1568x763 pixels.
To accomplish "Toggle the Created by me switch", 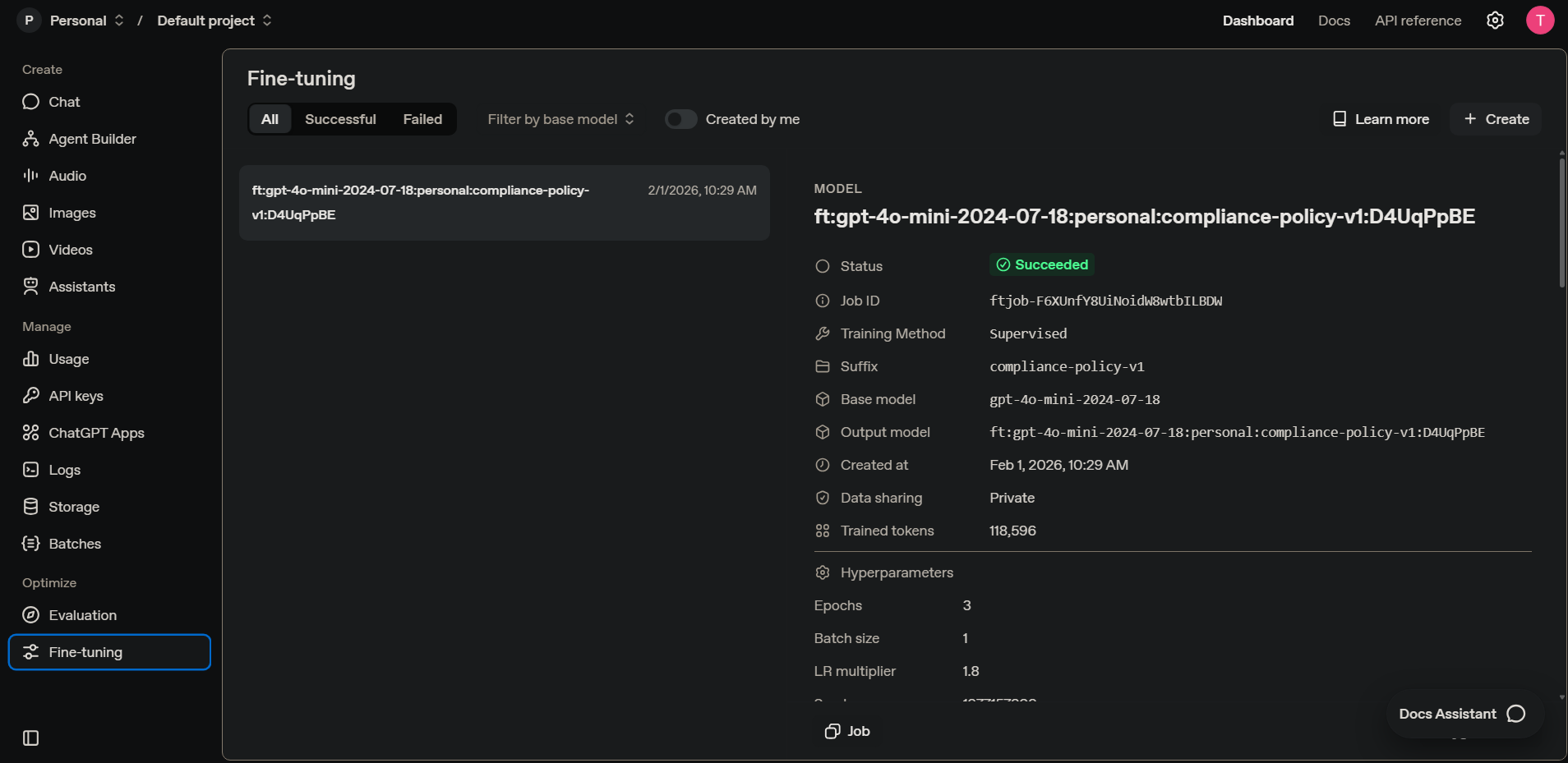I will point(680,119).
